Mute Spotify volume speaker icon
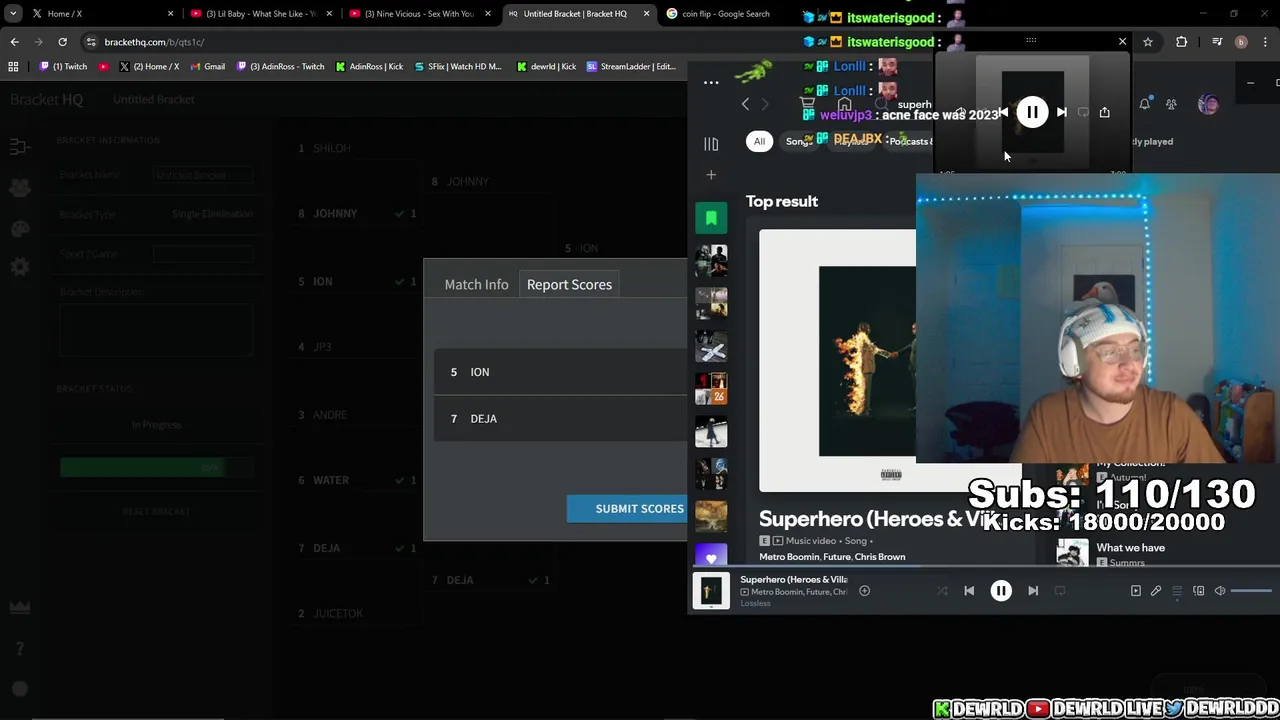1280x720 pixels. [x=1220, y=591]
